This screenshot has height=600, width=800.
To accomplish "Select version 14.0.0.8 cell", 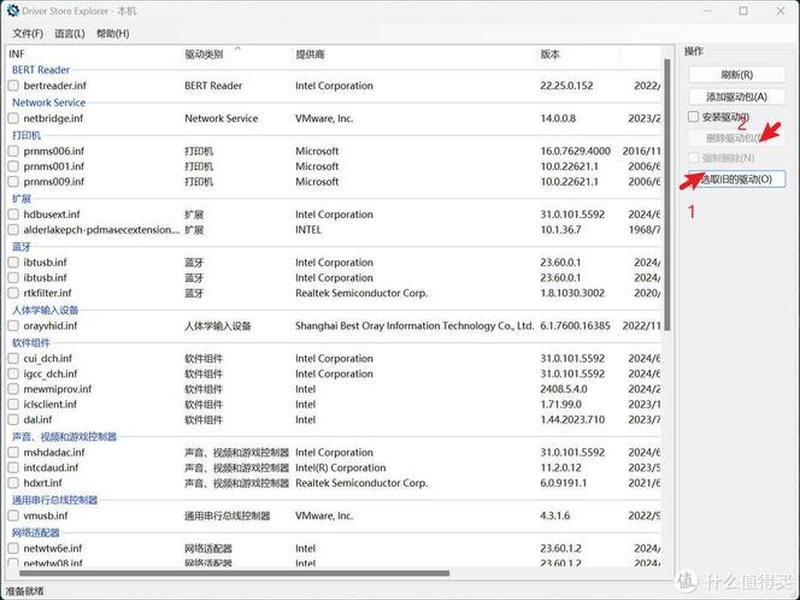I will (x=558, y=118).
